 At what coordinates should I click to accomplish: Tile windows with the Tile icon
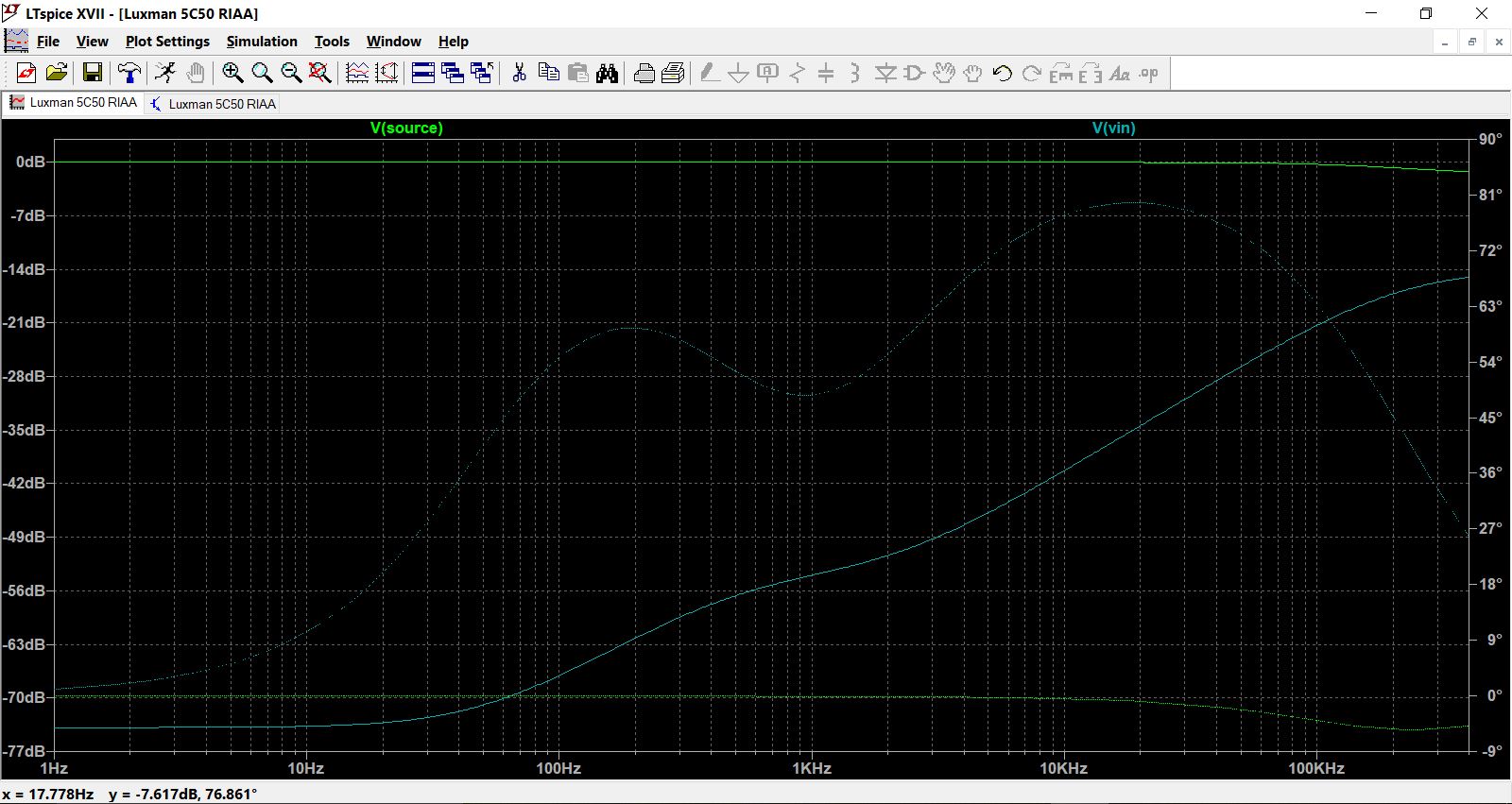click(423, 73)
